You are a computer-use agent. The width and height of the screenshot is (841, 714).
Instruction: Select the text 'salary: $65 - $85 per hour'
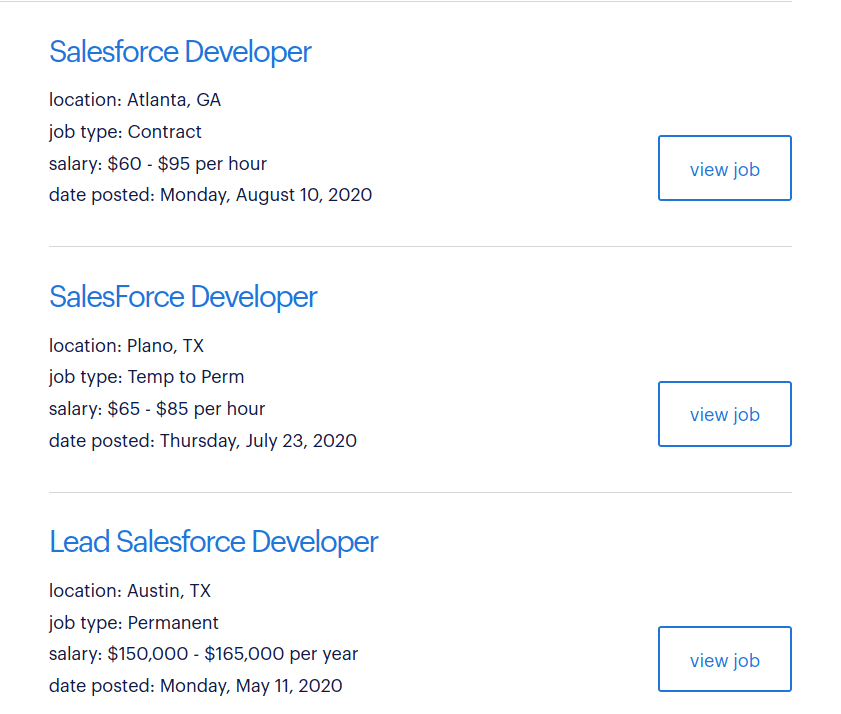(157, 409)
